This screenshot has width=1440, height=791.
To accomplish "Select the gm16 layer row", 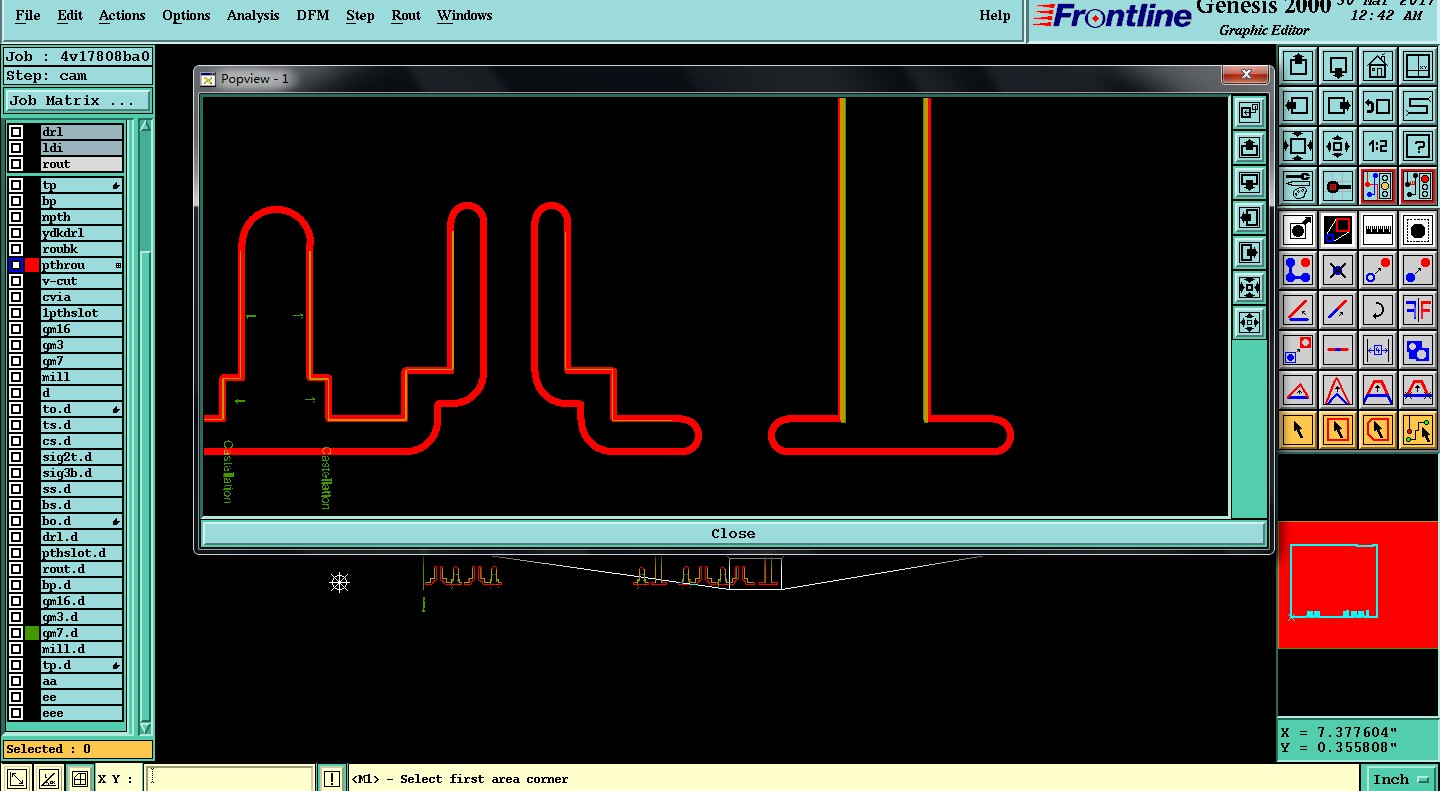I will 82,329.
